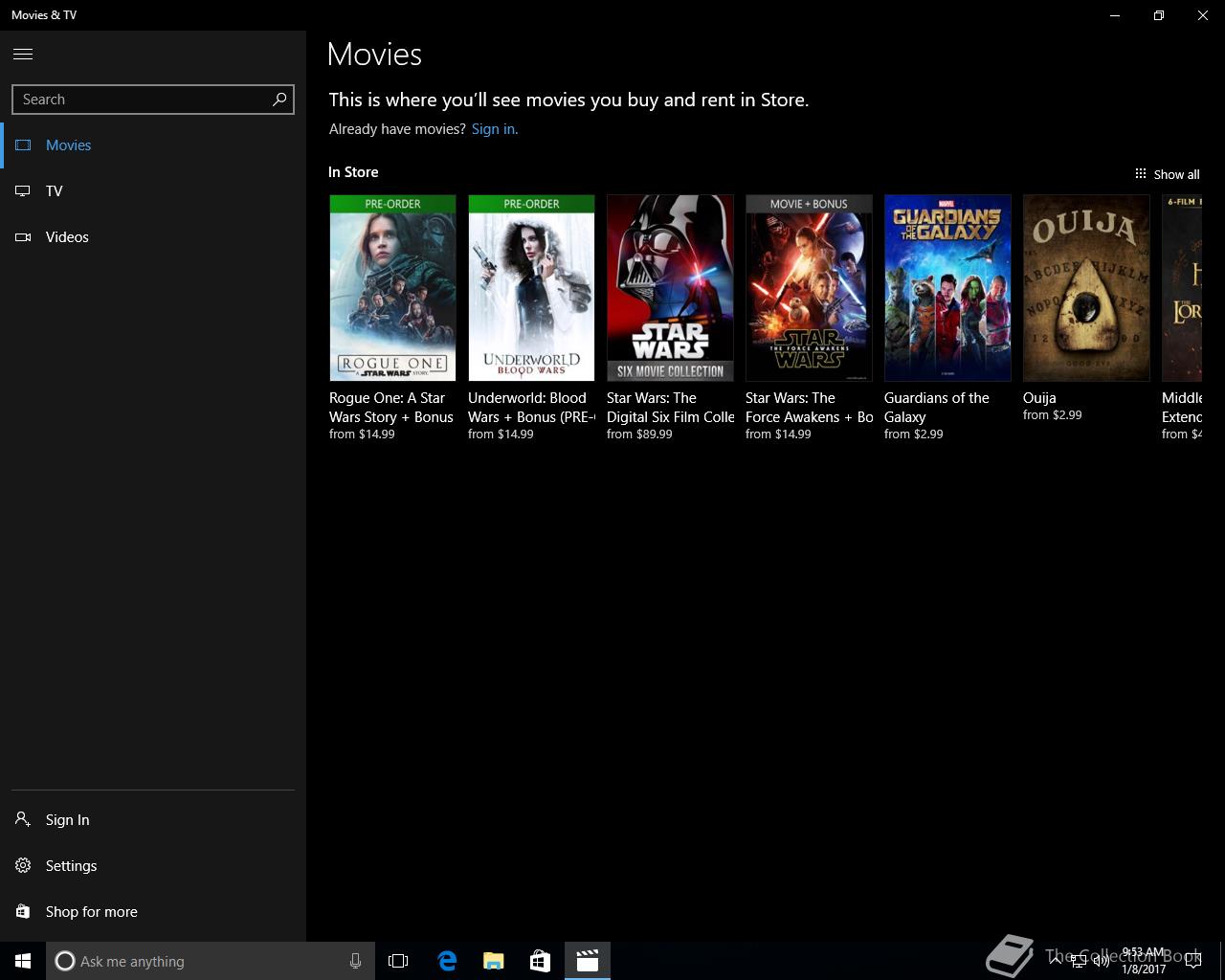Open the Guardians of the Galaxy poster
Viewport: 1225px width, 980px height.
(x=947, y=288)
